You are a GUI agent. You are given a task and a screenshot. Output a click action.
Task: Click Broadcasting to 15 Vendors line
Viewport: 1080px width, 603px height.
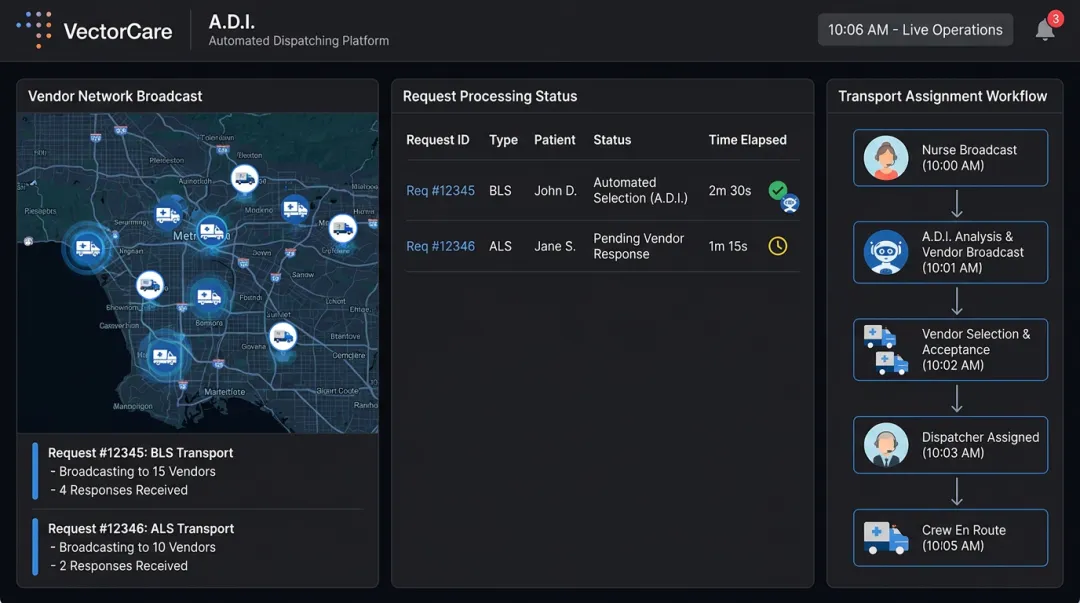coord(132,471)
